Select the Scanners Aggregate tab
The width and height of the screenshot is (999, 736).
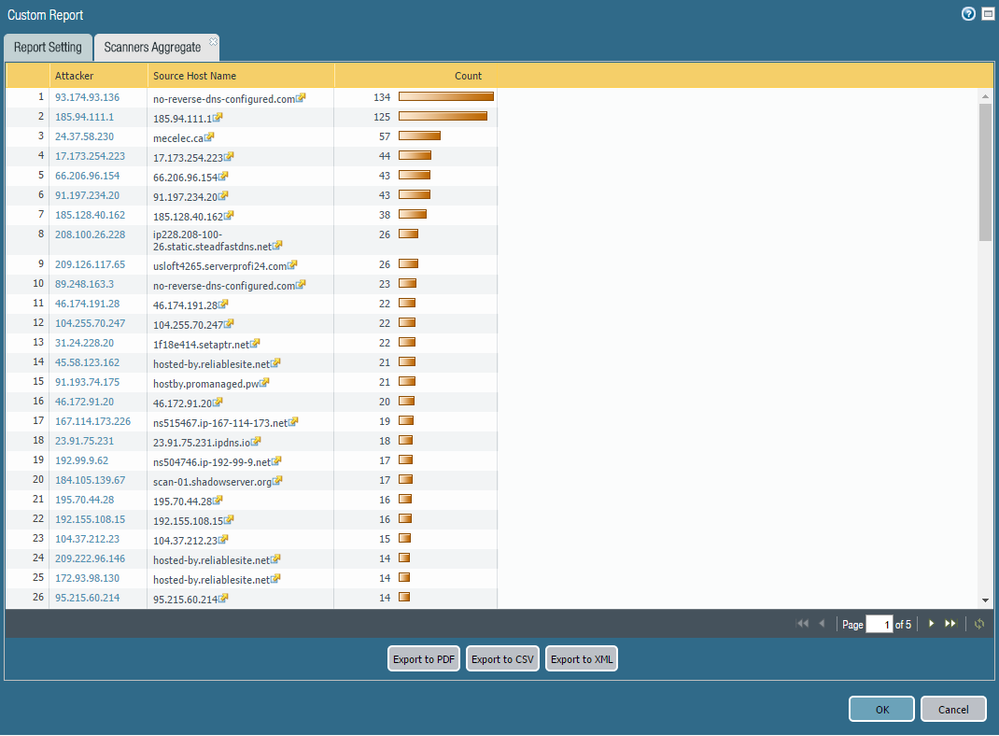(152, 48)
